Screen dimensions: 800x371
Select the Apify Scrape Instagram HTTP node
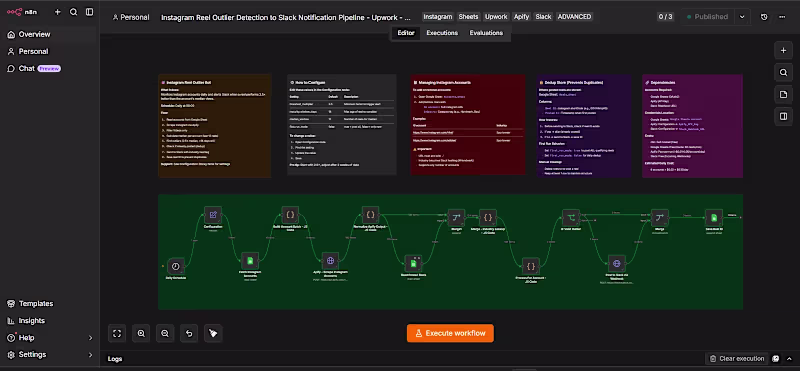tap(330, 261)
